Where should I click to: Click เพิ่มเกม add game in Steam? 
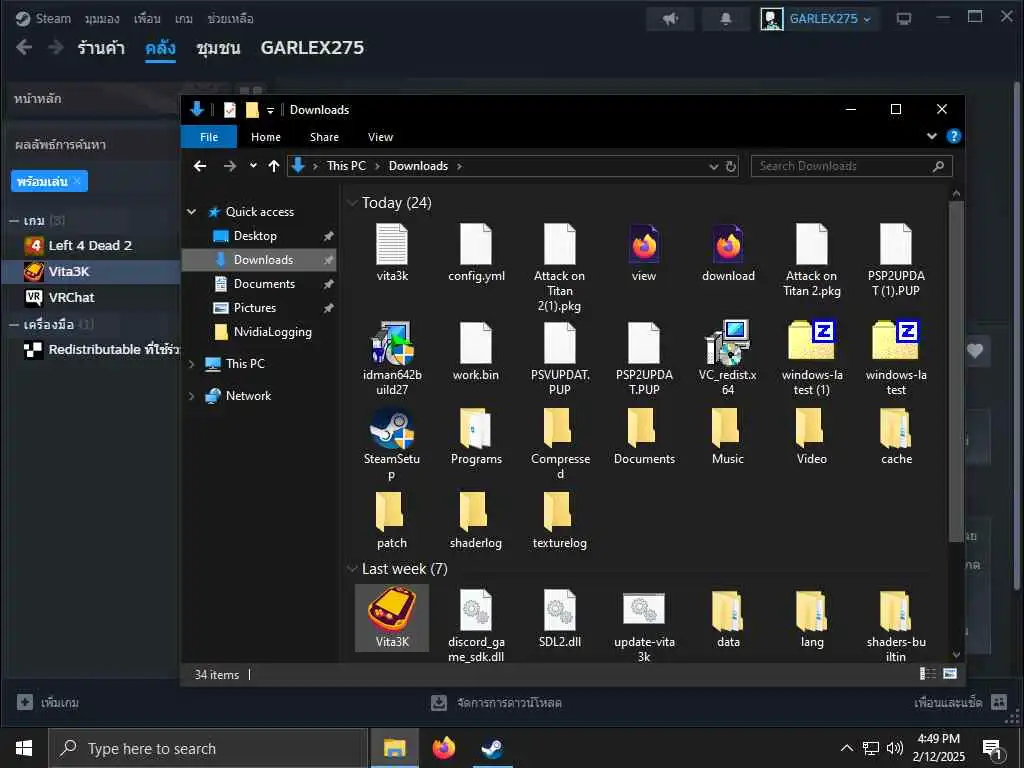click(48, 703)
